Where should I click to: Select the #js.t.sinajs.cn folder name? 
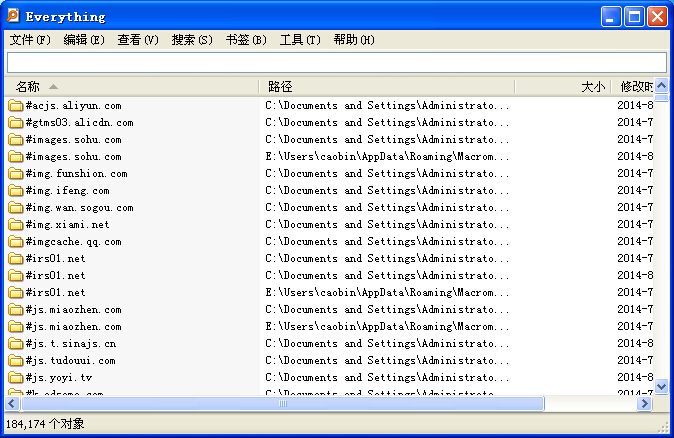pos(70,343)
